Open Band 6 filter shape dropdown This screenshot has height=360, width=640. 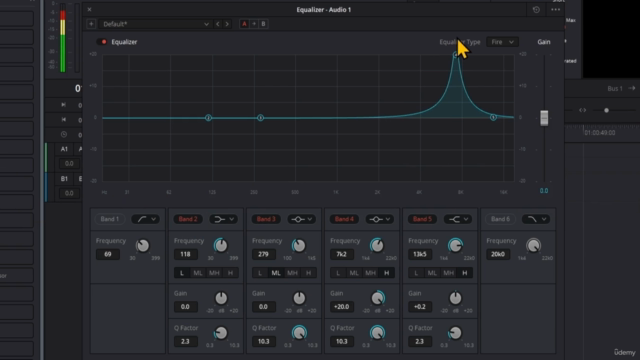pos(536,219)
